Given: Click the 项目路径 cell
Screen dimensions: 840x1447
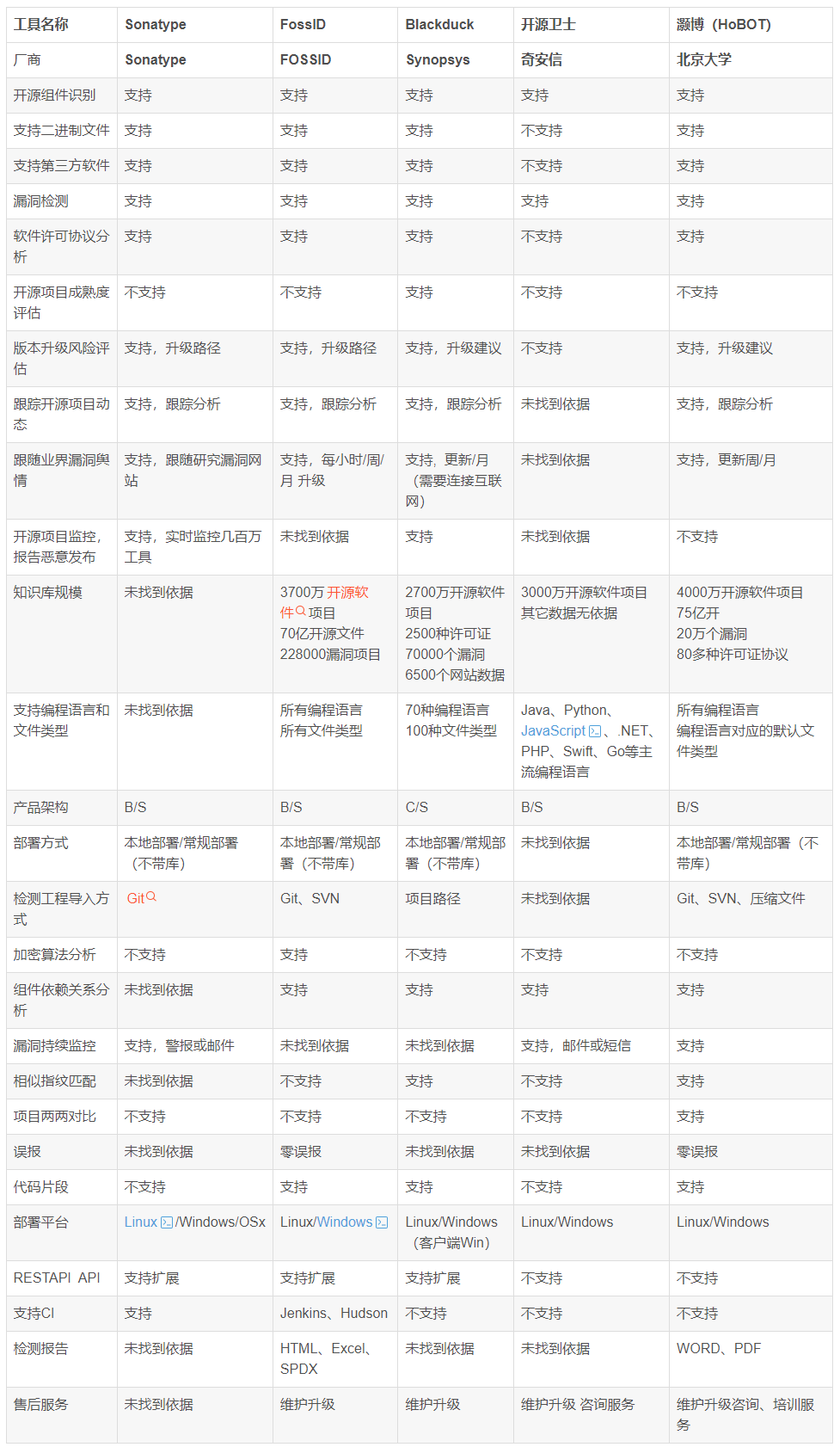Looking at the screenshot, I should pos(456,909).
